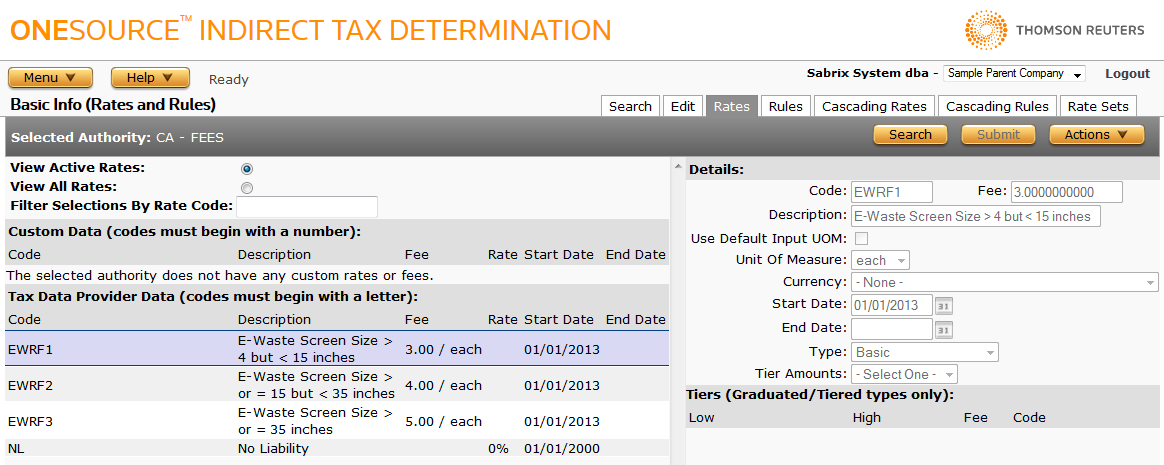Click the Logout link
Screen dimensions: 1164x465
coord(1127,74)
